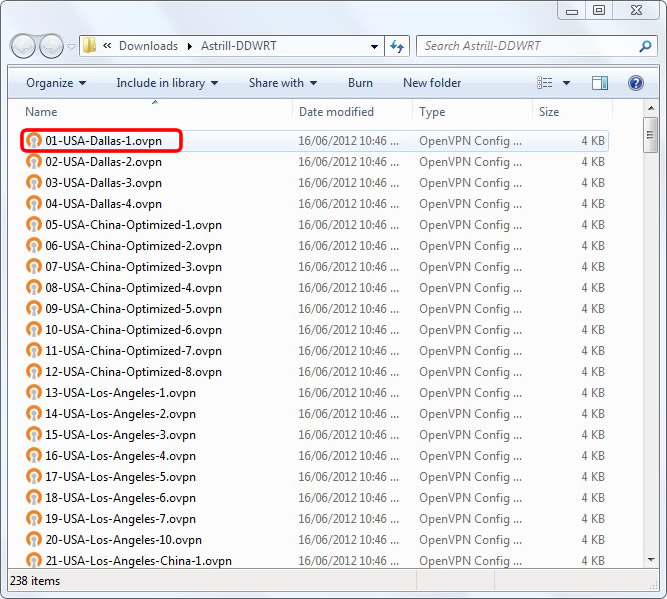Click the Back navigation arrow

click(23, 46)
